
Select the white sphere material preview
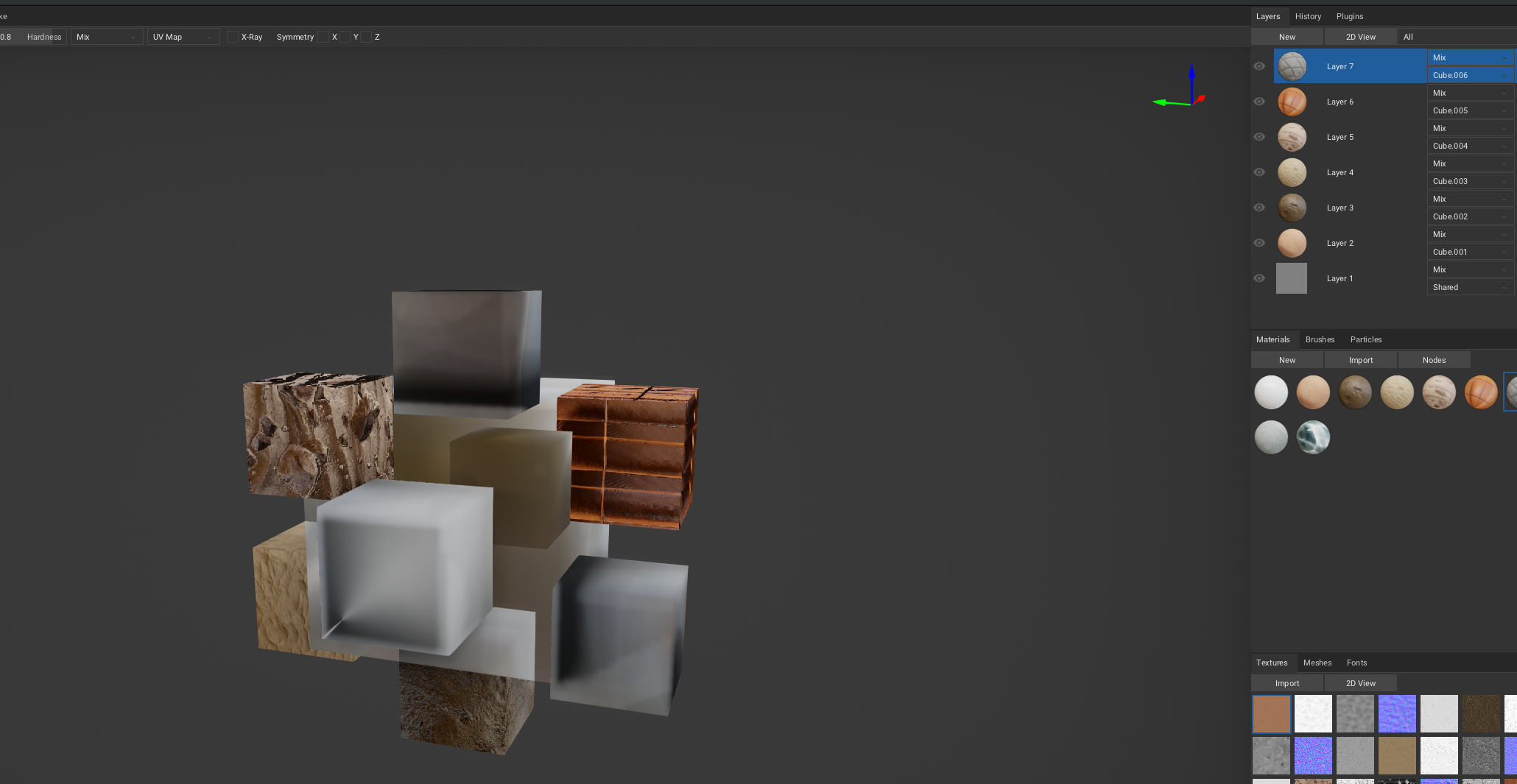(x=1271, y=392)
